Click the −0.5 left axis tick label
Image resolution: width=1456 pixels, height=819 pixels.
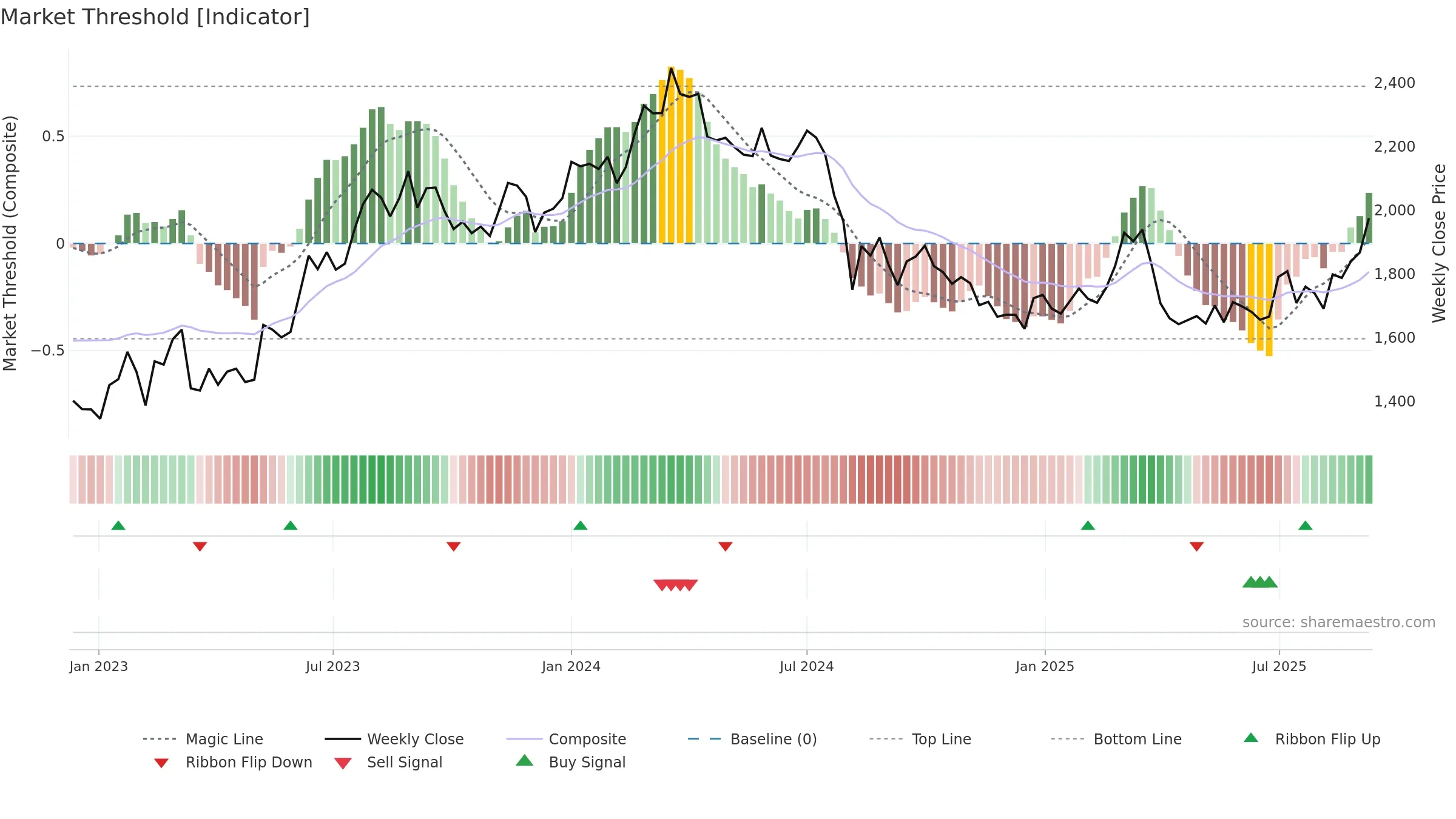pyautogui.click(x=48, y=351)
